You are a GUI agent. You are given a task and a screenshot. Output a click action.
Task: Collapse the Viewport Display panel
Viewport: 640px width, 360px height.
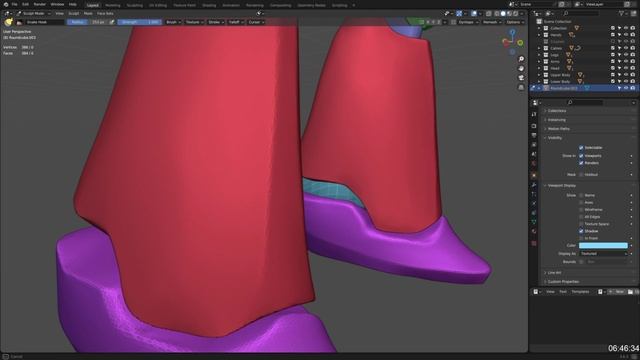point(561,186)
